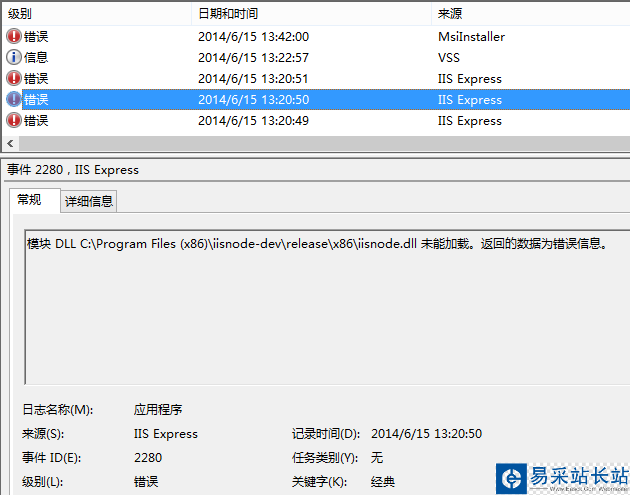
Task: Click the IIS Express value next to 来源(S)
Action: 166,434
